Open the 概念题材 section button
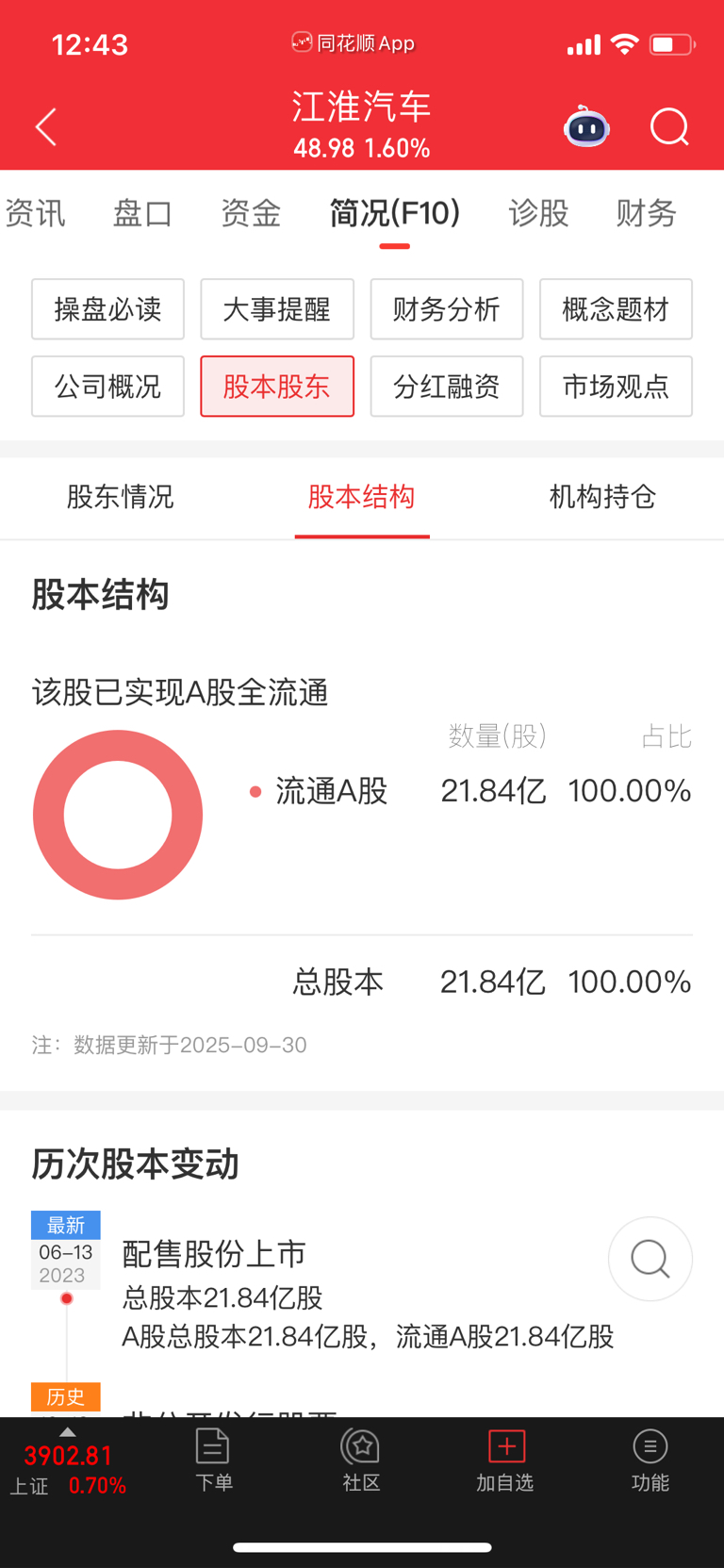The image size is (724, 1568). [x=616, y=309]
